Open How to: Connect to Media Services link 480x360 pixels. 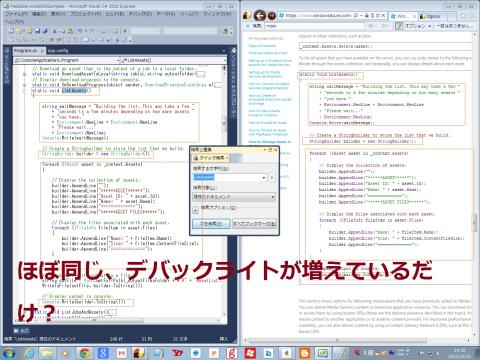269,86
